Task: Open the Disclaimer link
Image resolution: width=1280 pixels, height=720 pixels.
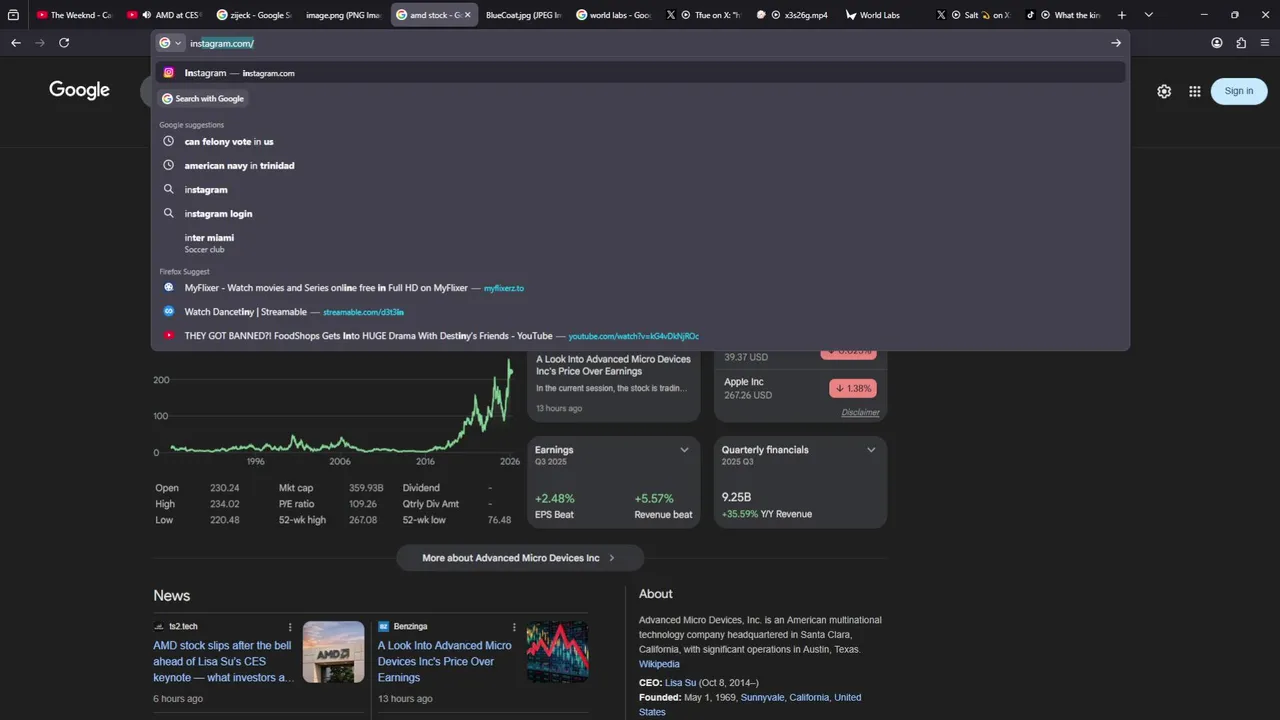Action: tap(860, 412)
